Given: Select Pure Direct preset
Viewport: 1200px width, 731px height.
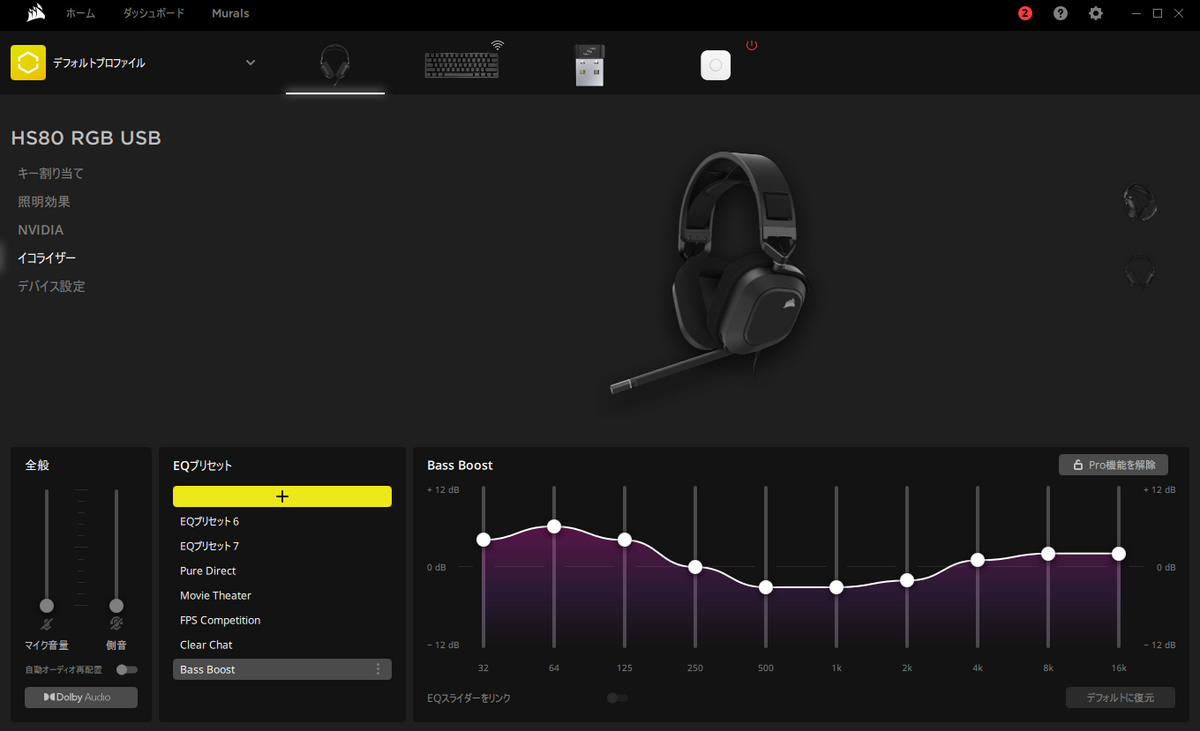Looking at the screenshot, I should 282,571.
